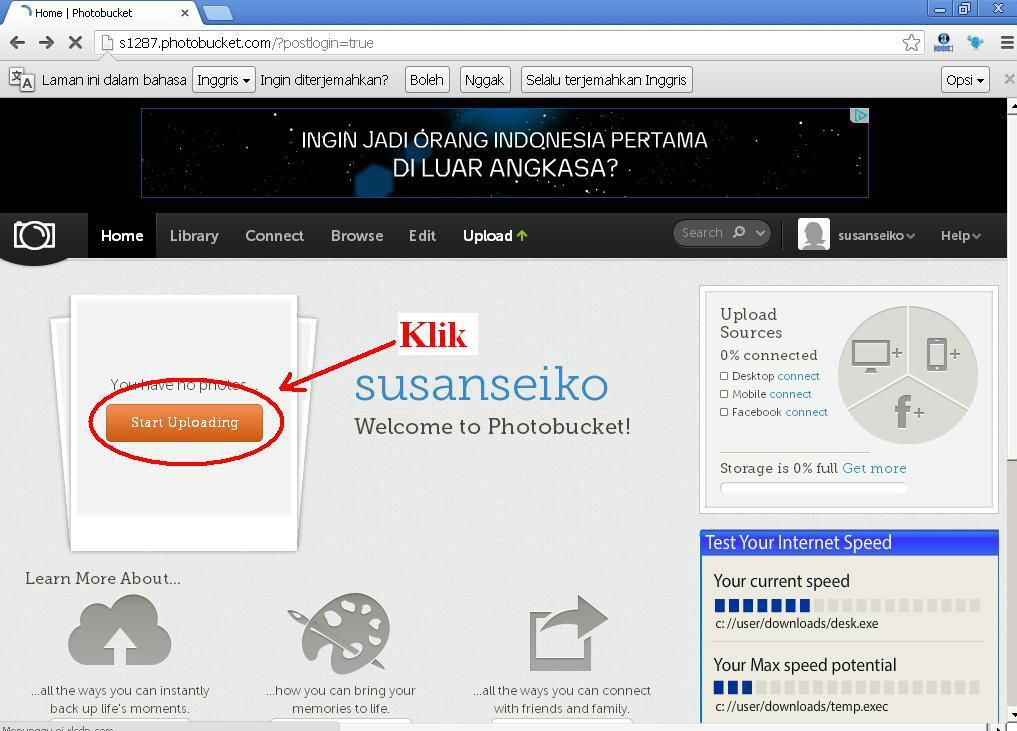
Task: Click the Photobucket camera logo
Action: click(33, 235)
